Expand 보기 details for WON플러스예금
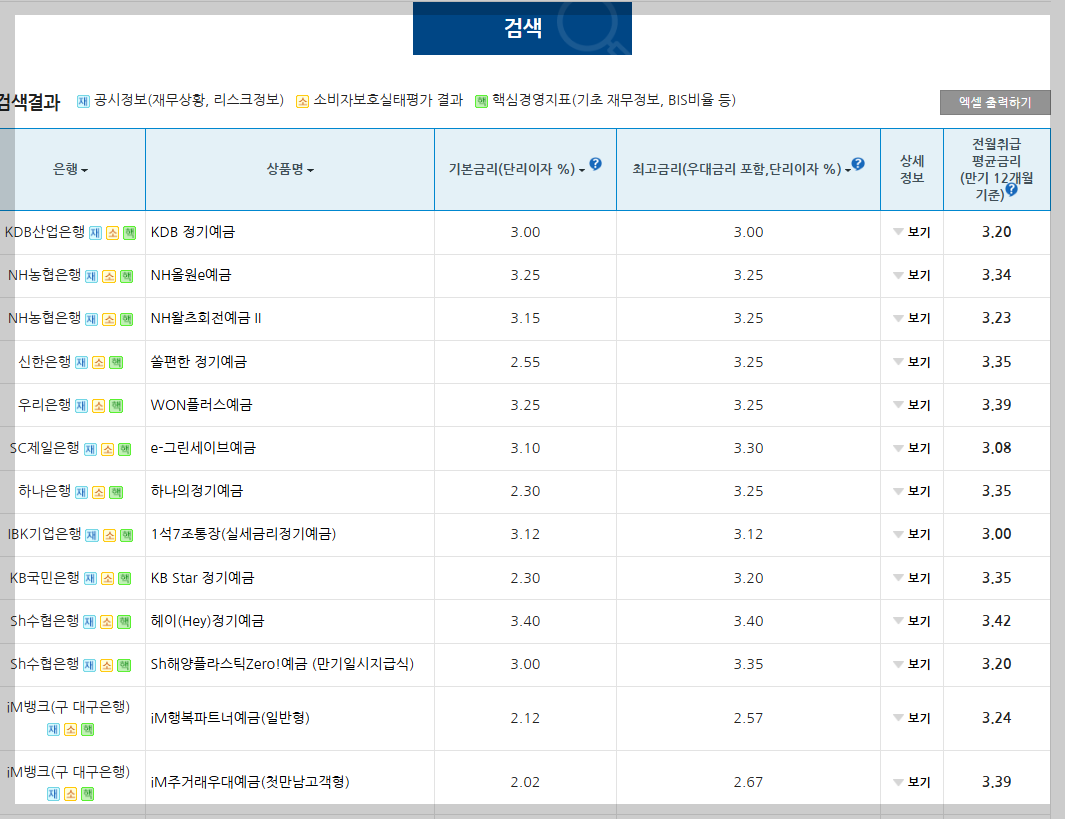 click(x=911, y=405)
